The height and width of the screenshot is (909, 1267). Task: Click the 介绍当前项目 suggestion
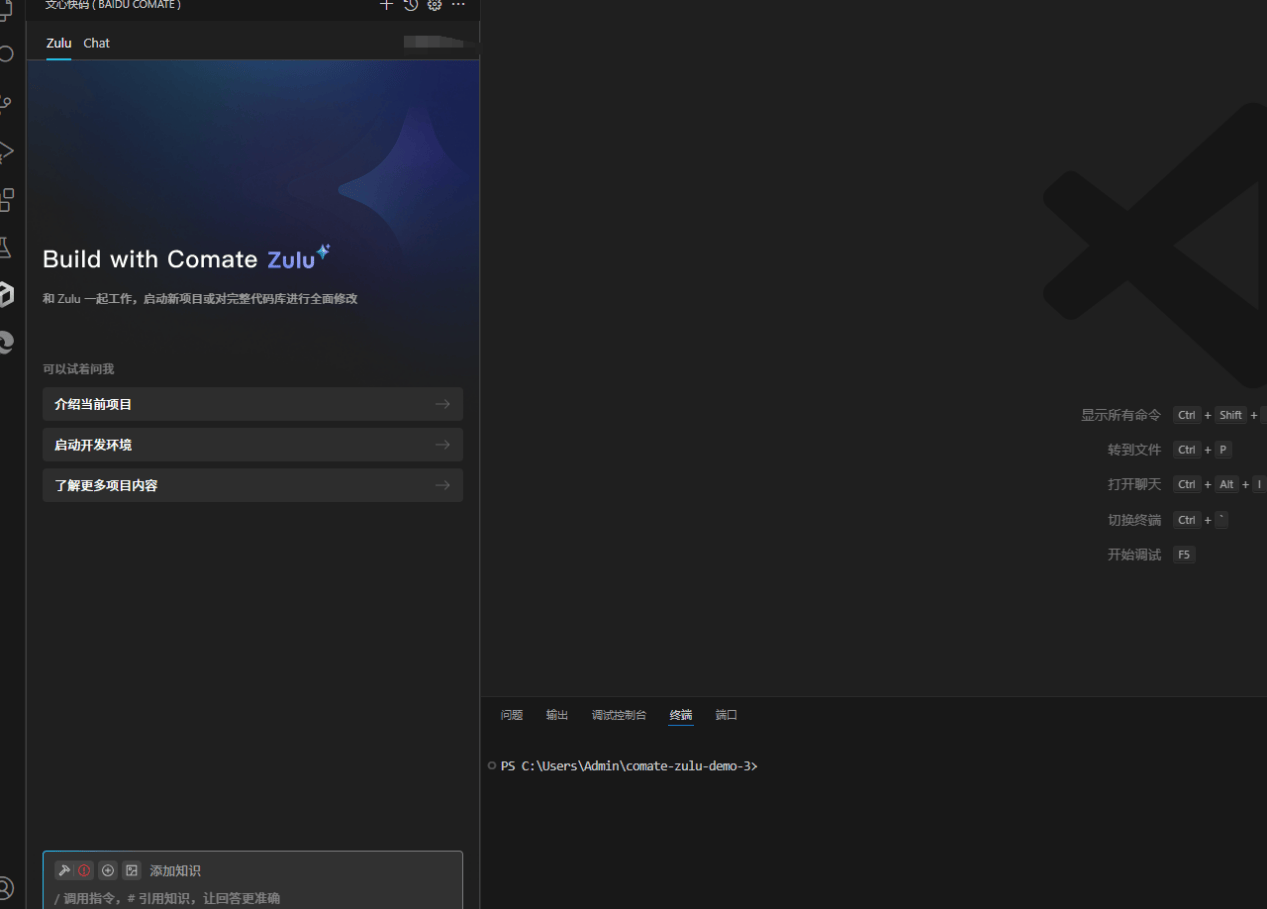[253, 404]
